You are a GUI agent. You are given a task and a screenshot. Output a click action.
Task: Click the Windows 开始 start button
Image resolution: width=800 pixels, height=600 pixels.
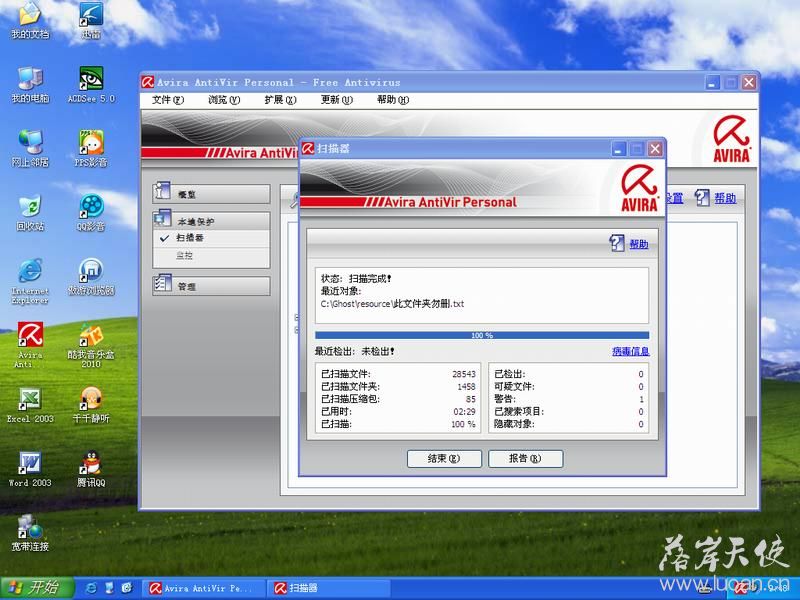click(37, 588)
